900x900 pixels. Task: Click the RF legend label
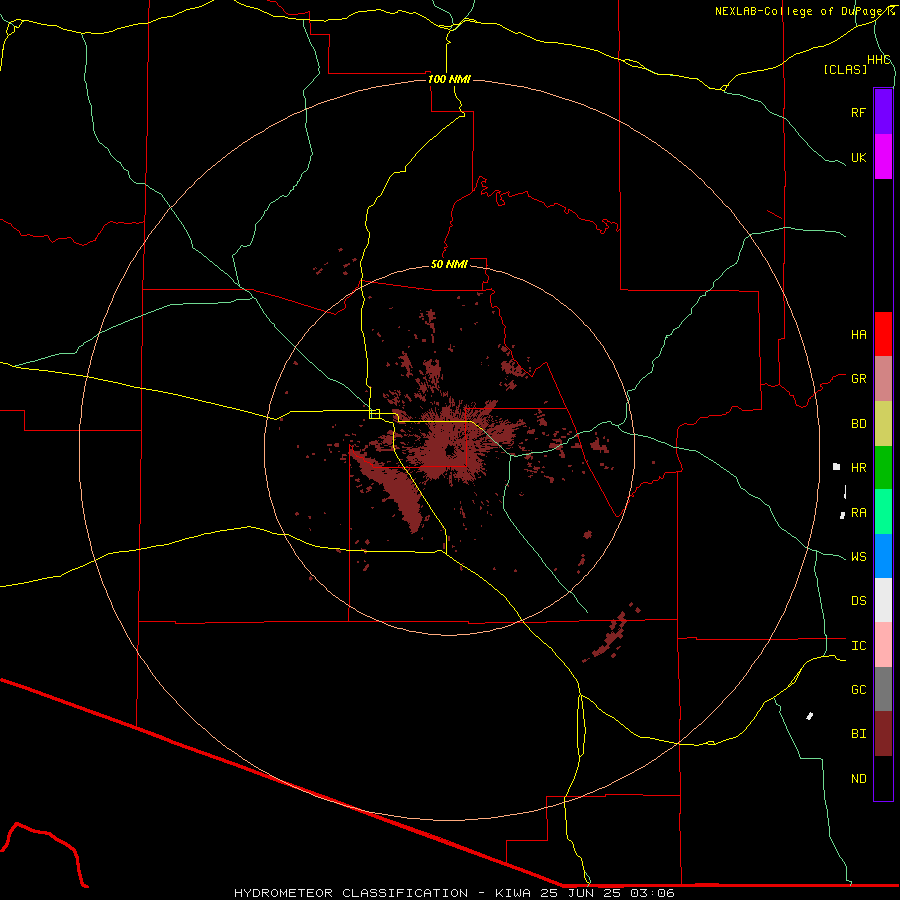click(858, 112)
